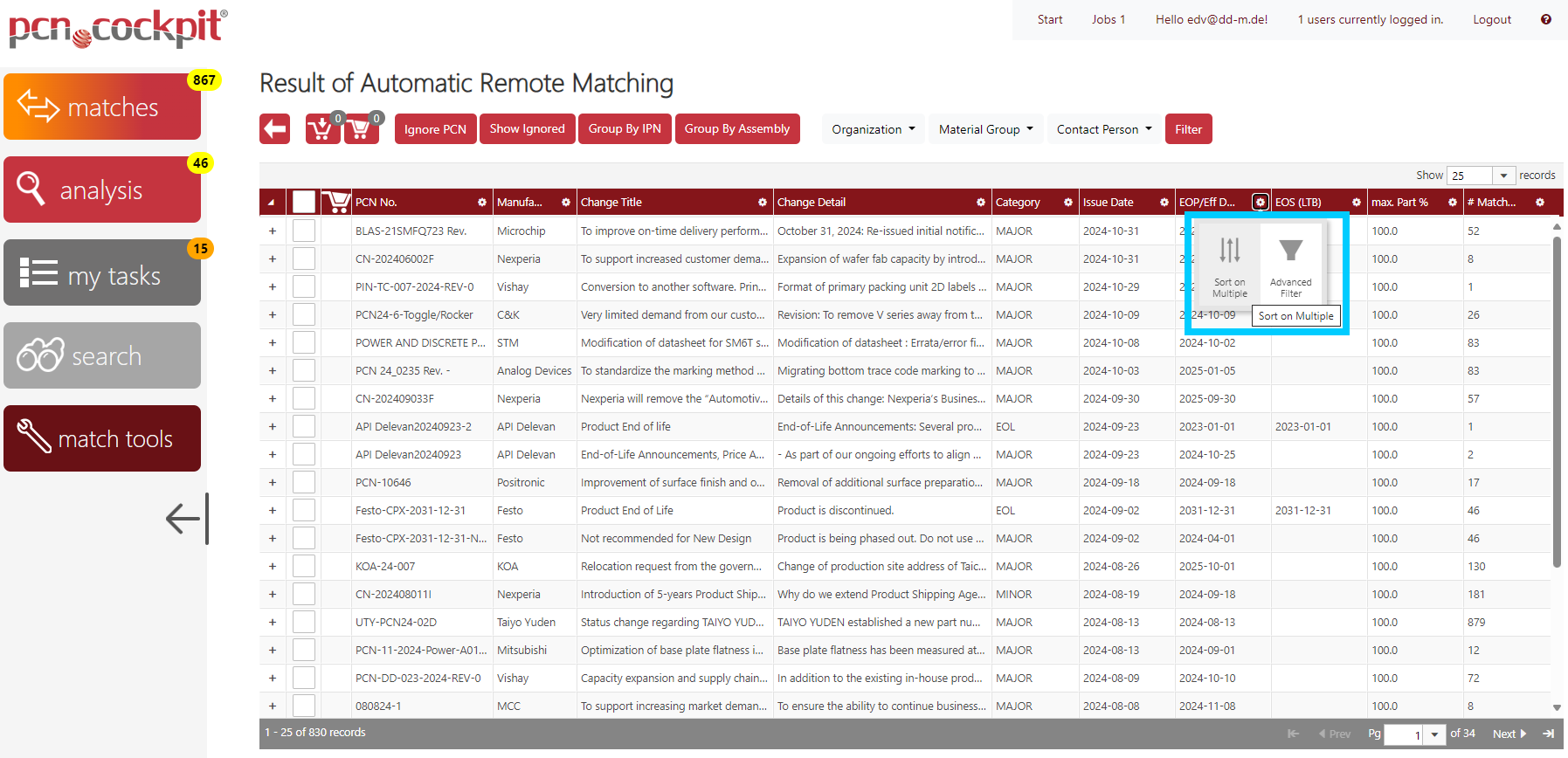1568x758 pixels.
Task: Click the sidebar collapse arrow icon
Action: point(186,518)
